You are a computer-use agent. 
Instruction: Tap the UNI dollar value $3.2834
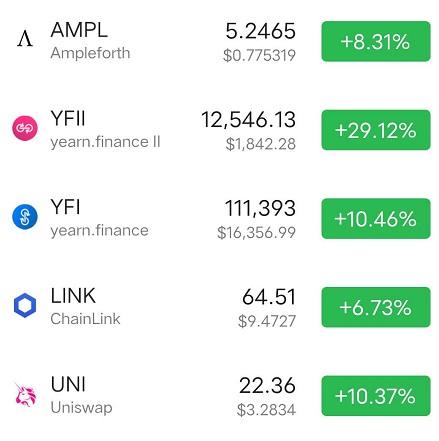click(x=266, y=410)
